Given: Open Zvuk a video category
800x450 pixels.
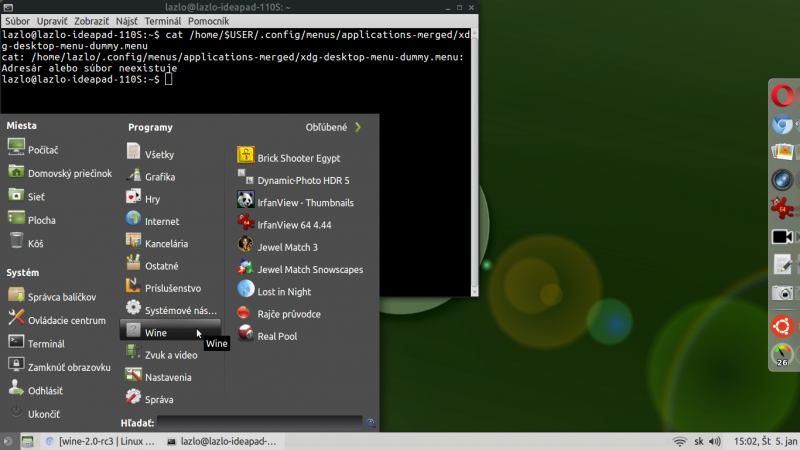Looking at the screenshot, I should 170,355.
